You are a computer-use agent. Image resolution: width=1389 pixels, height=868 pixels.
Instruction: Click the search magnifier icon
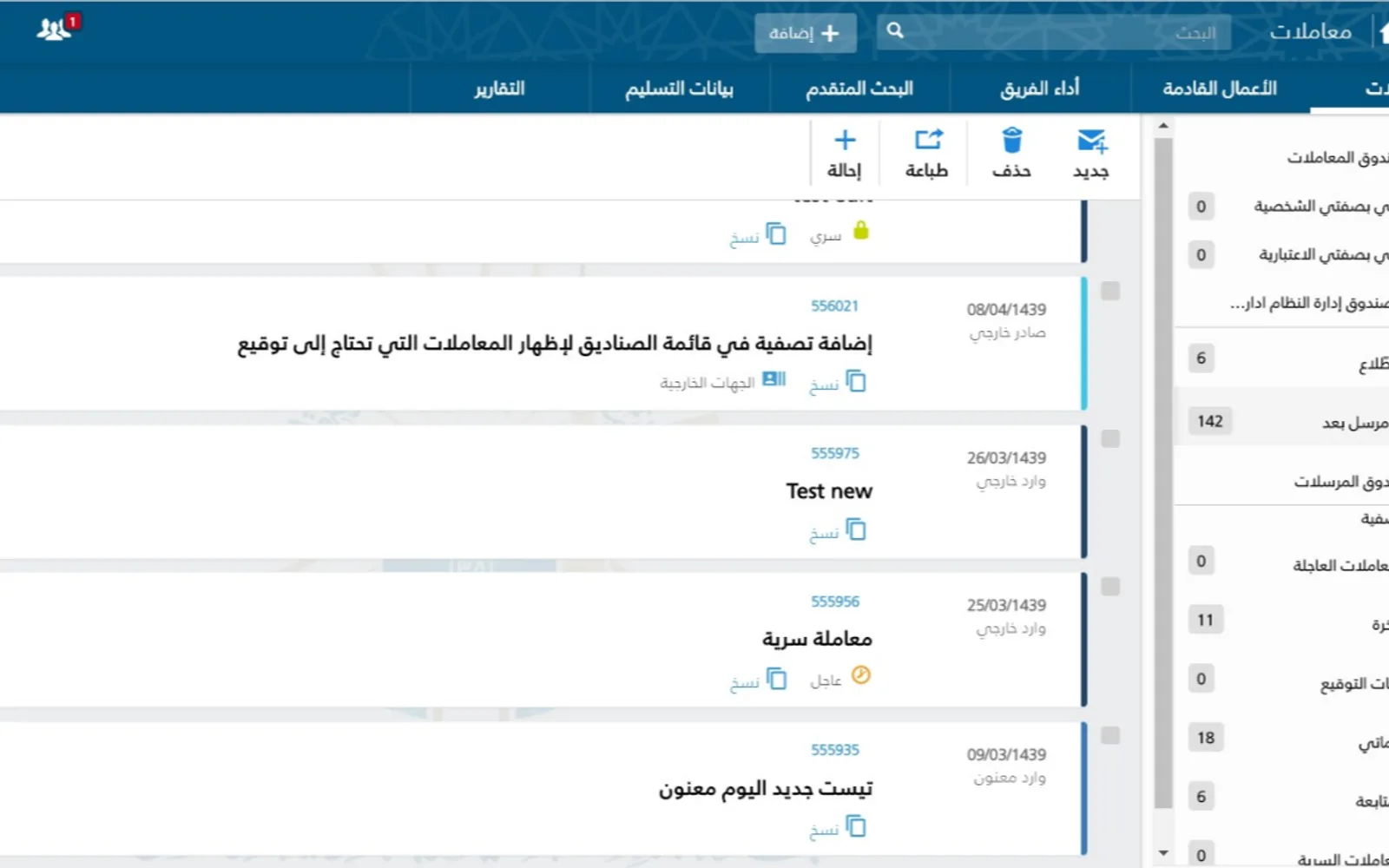(895, 31)
